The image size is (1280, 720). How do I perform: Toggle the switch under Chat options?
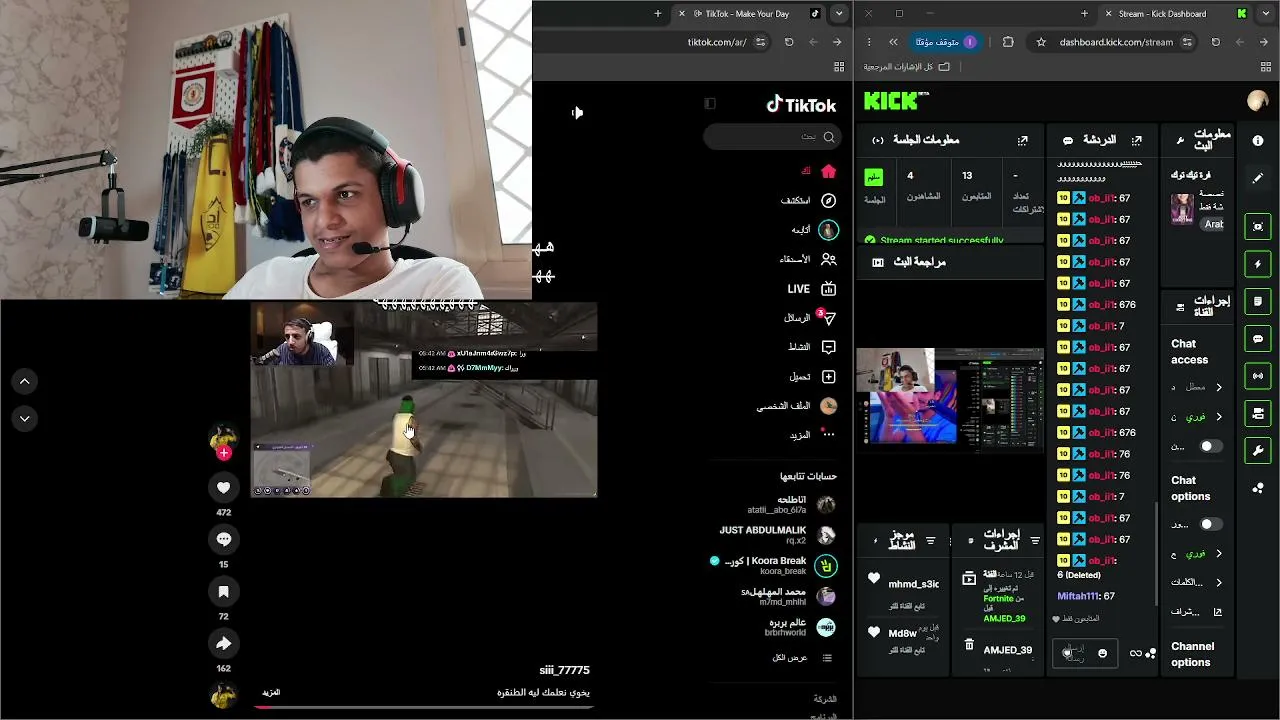(x=1211, y=524)
